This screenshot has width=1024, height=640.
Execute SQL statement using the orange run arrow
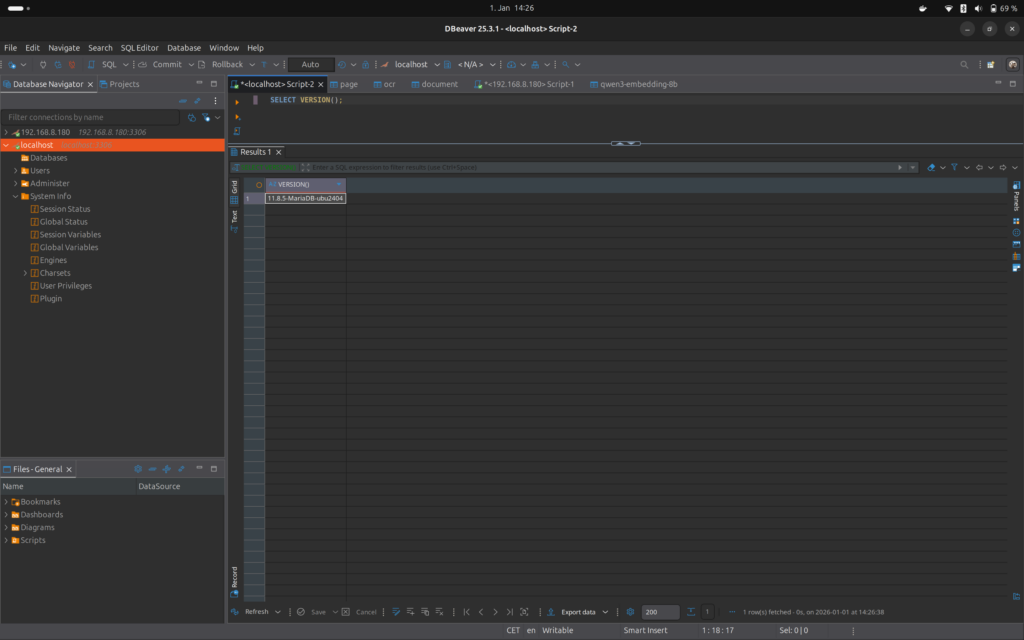tap(237, 102)
